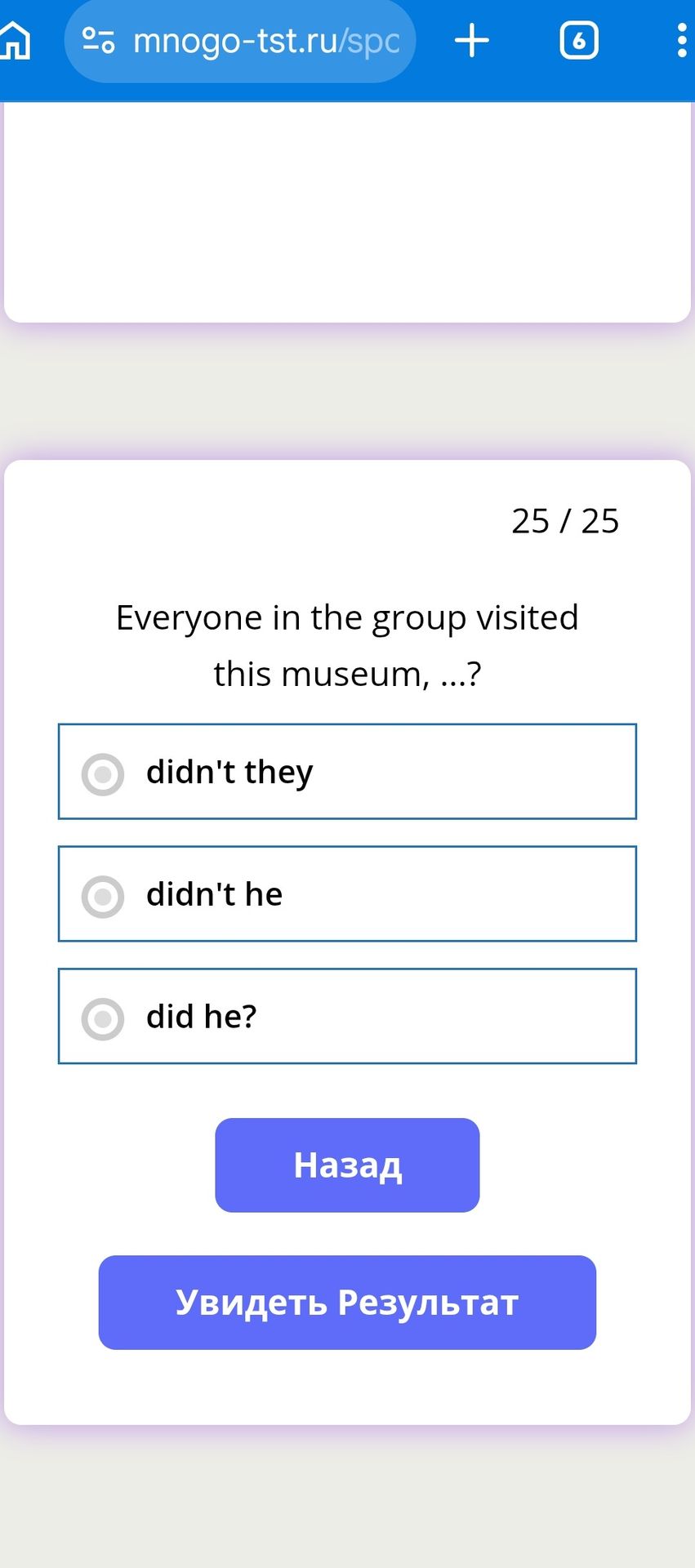This screenshot has width=695, height=1568.
Task: Go back with the Назад button
Action: coord(347,1165)
